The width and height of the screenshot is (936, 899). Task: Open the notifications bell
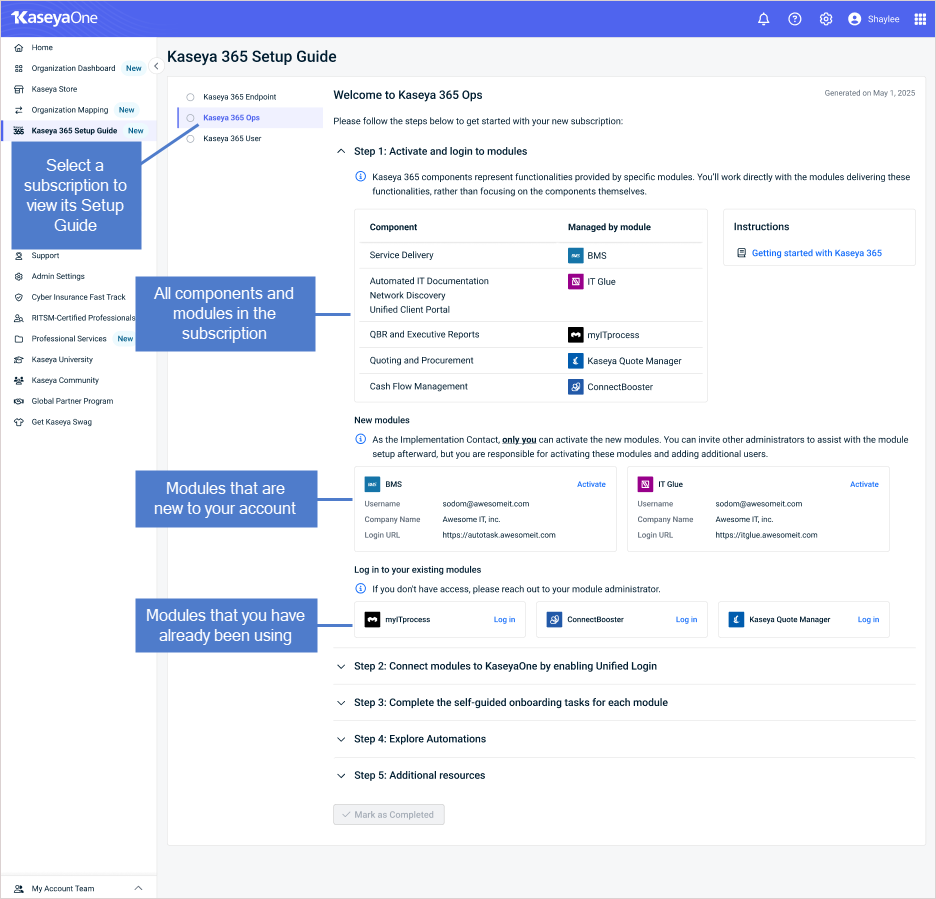(763, 19)
